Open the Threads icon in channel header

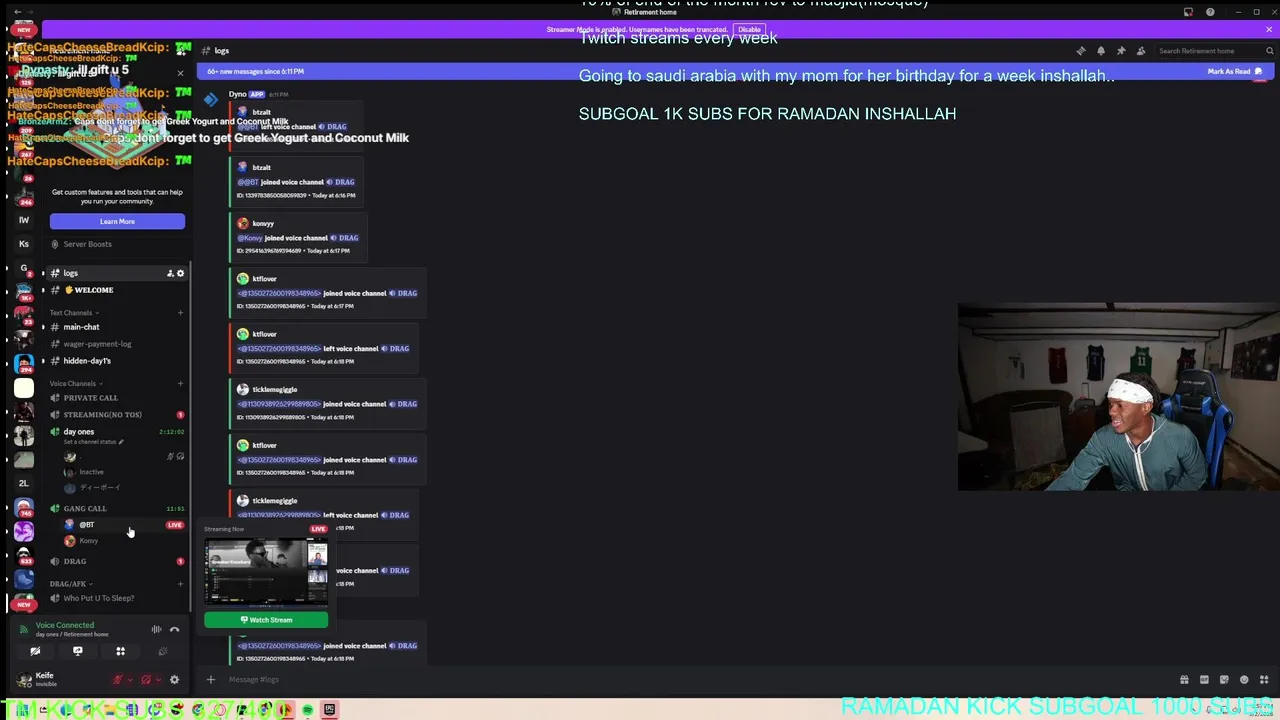point(1081,51)
